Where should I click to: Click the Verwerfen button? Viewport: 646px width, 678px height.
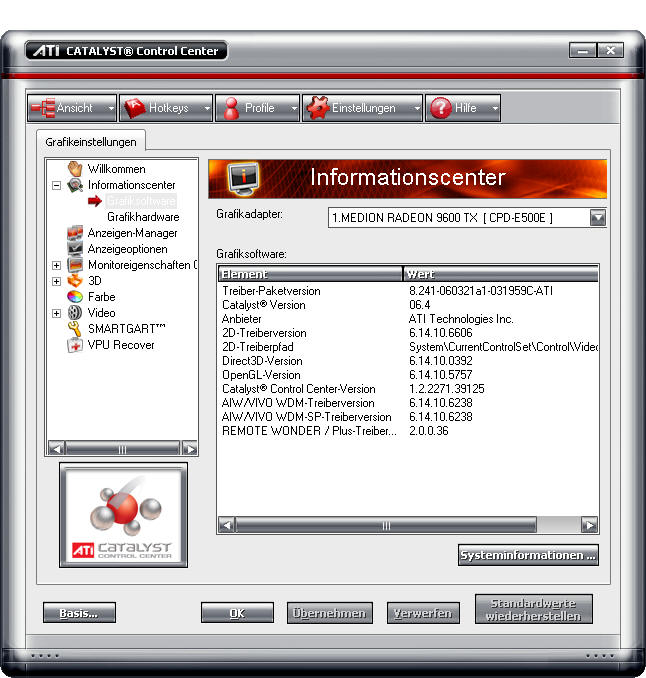pos(423,613)
